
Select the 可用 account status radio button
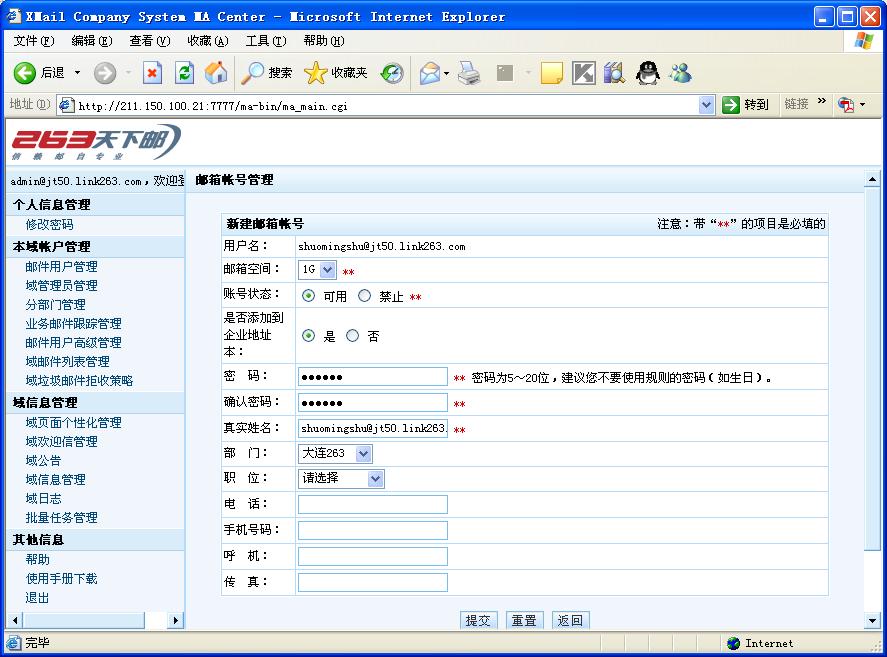coord(308,296)
